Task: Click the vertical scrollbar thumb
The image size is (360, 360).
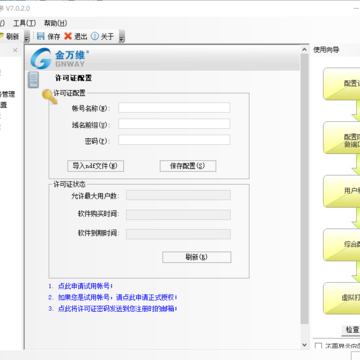Action: (x=304, y=189)
